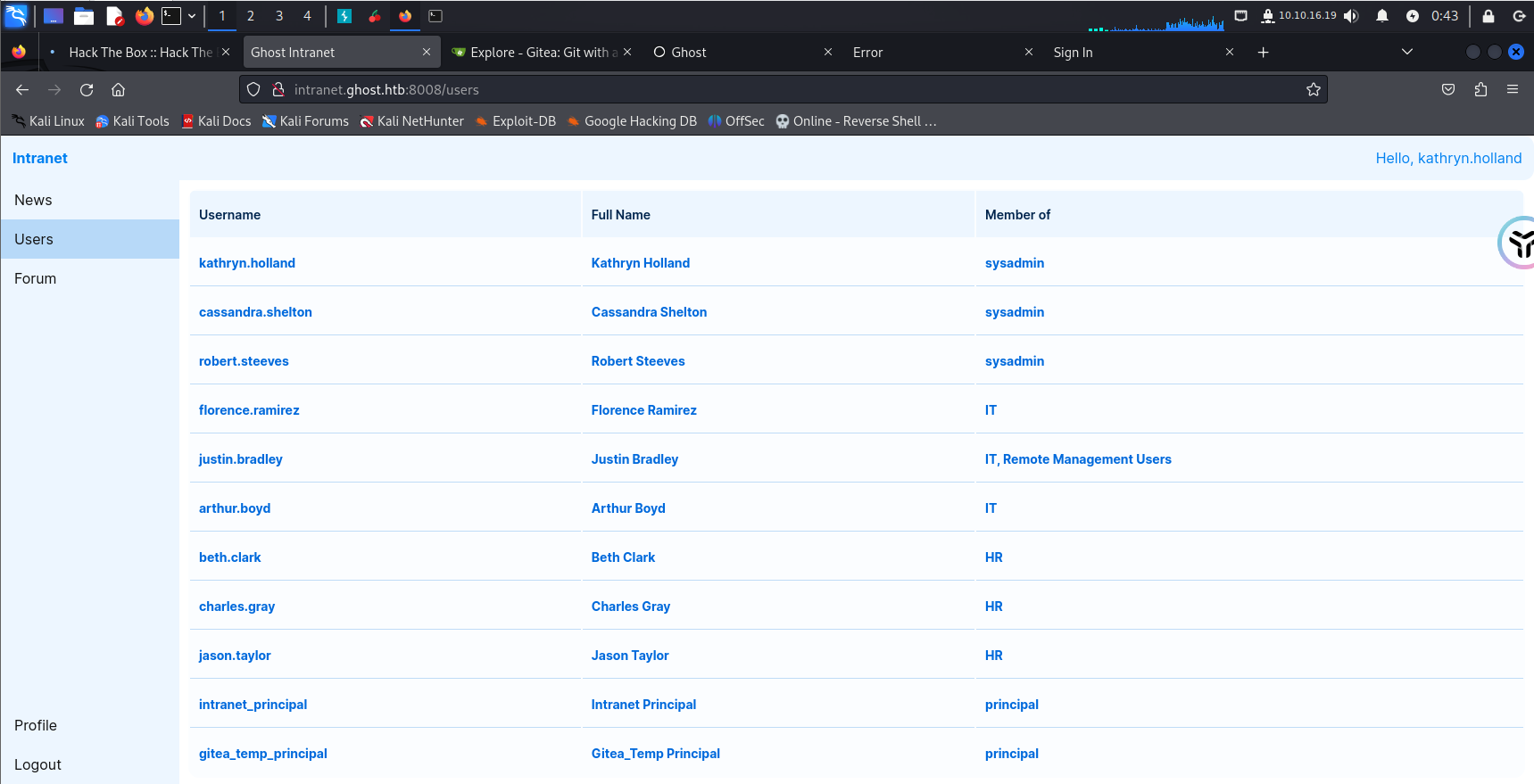Click the Save to Pocket icon
Screen dimensions: 1534x784
click(x=1448, y=89)
